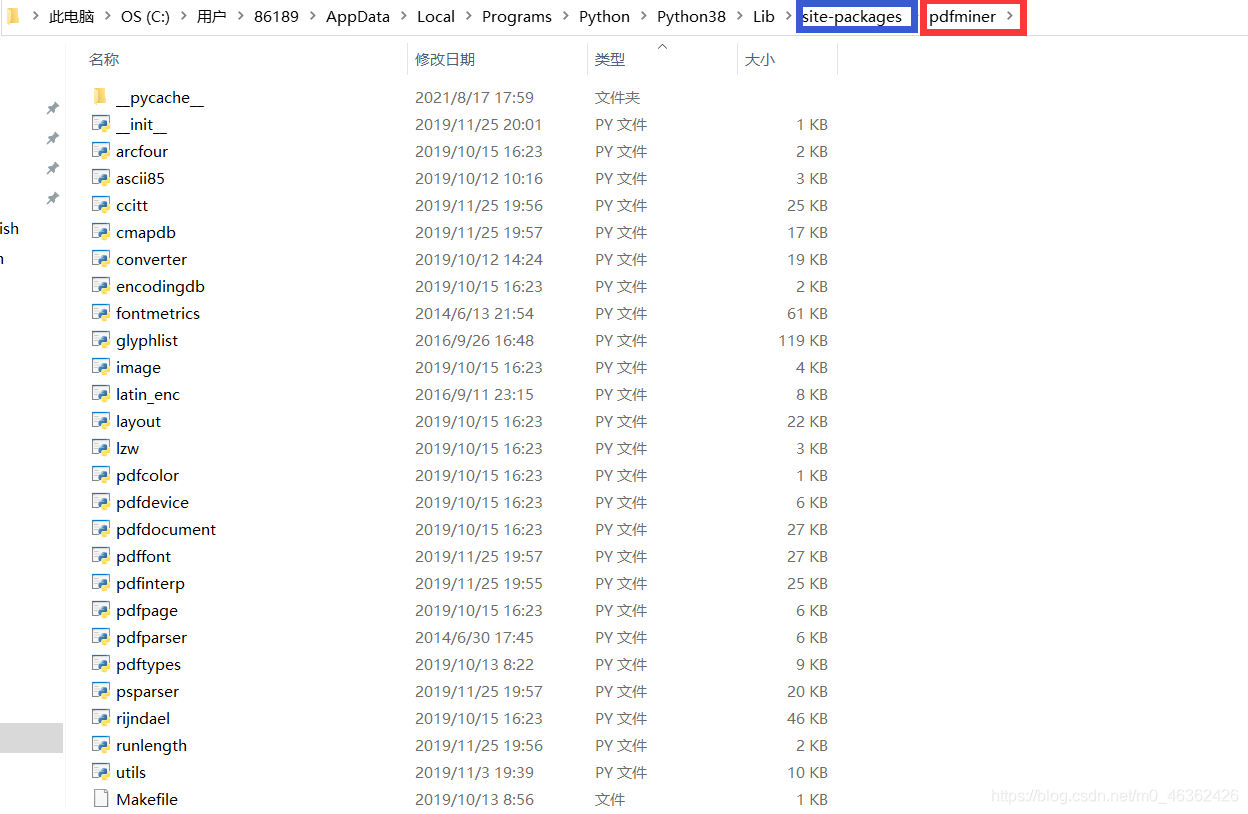Viewport: 1248px width, 814px height.
Task: Unpin the bottom pinned Quick Access item
Action: click(53, 199)
